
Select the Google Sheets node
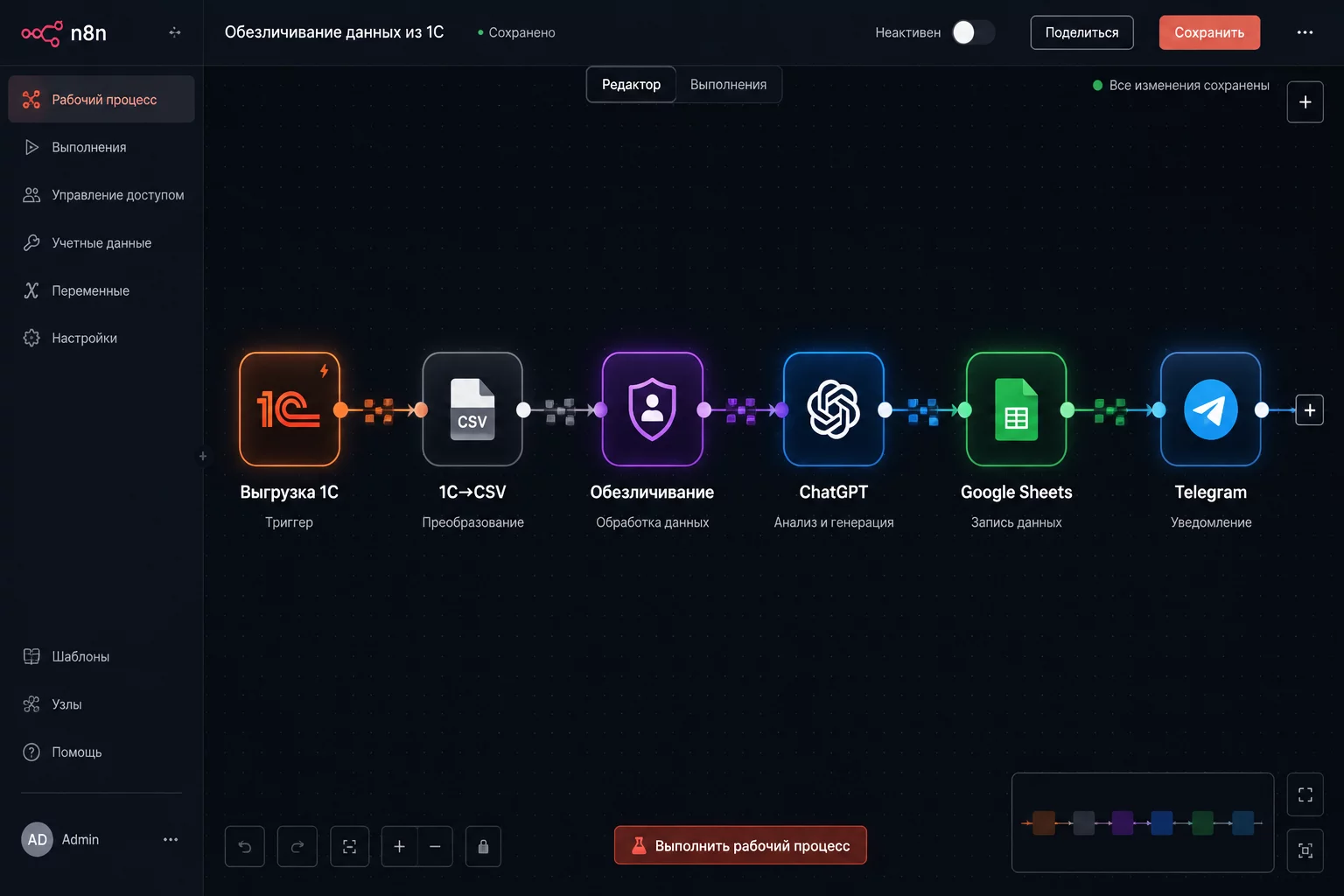[1017, 409]
